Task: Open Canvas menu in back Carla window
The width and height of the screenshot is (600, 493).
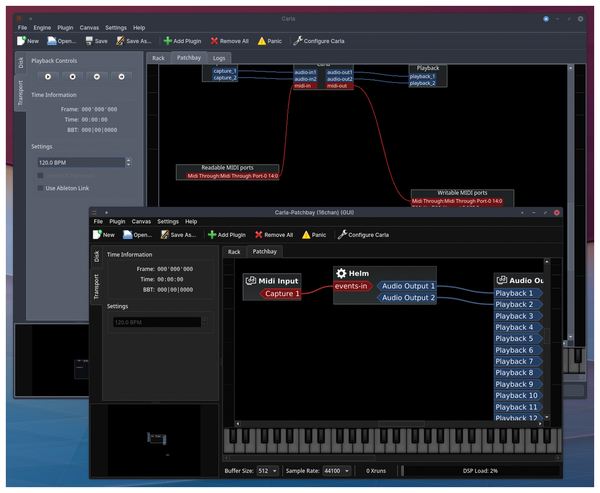Action: click(89, 28)
